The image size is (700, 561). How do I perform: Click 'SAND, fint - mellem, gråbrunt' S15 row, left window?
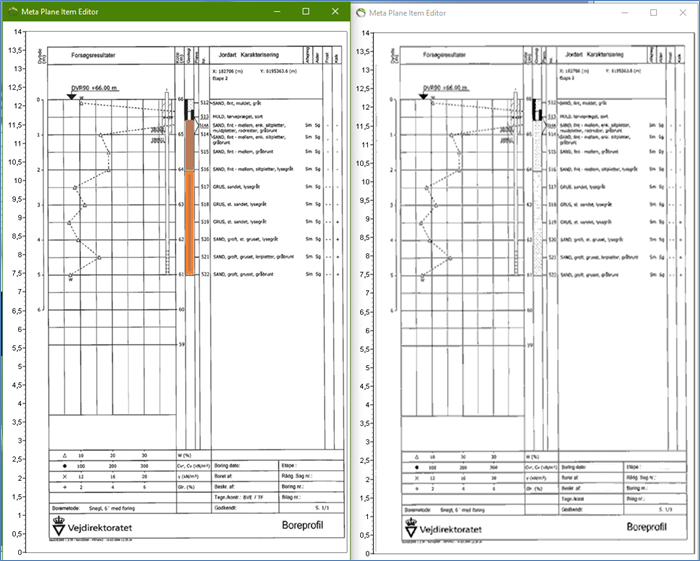pyautogui.click(x=243, y=152)
